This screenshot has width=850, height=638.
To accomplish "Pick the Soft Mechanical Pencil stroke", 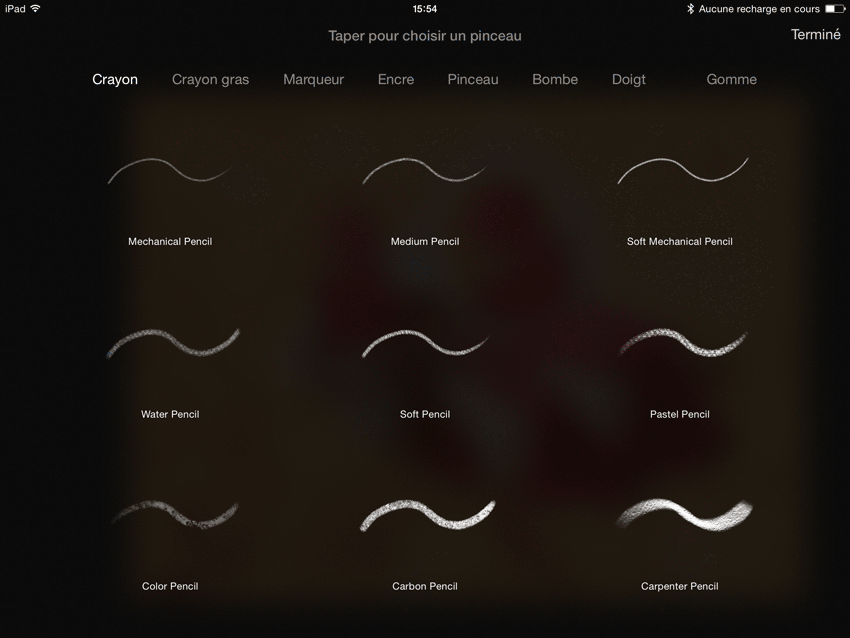I will [683, 170].
